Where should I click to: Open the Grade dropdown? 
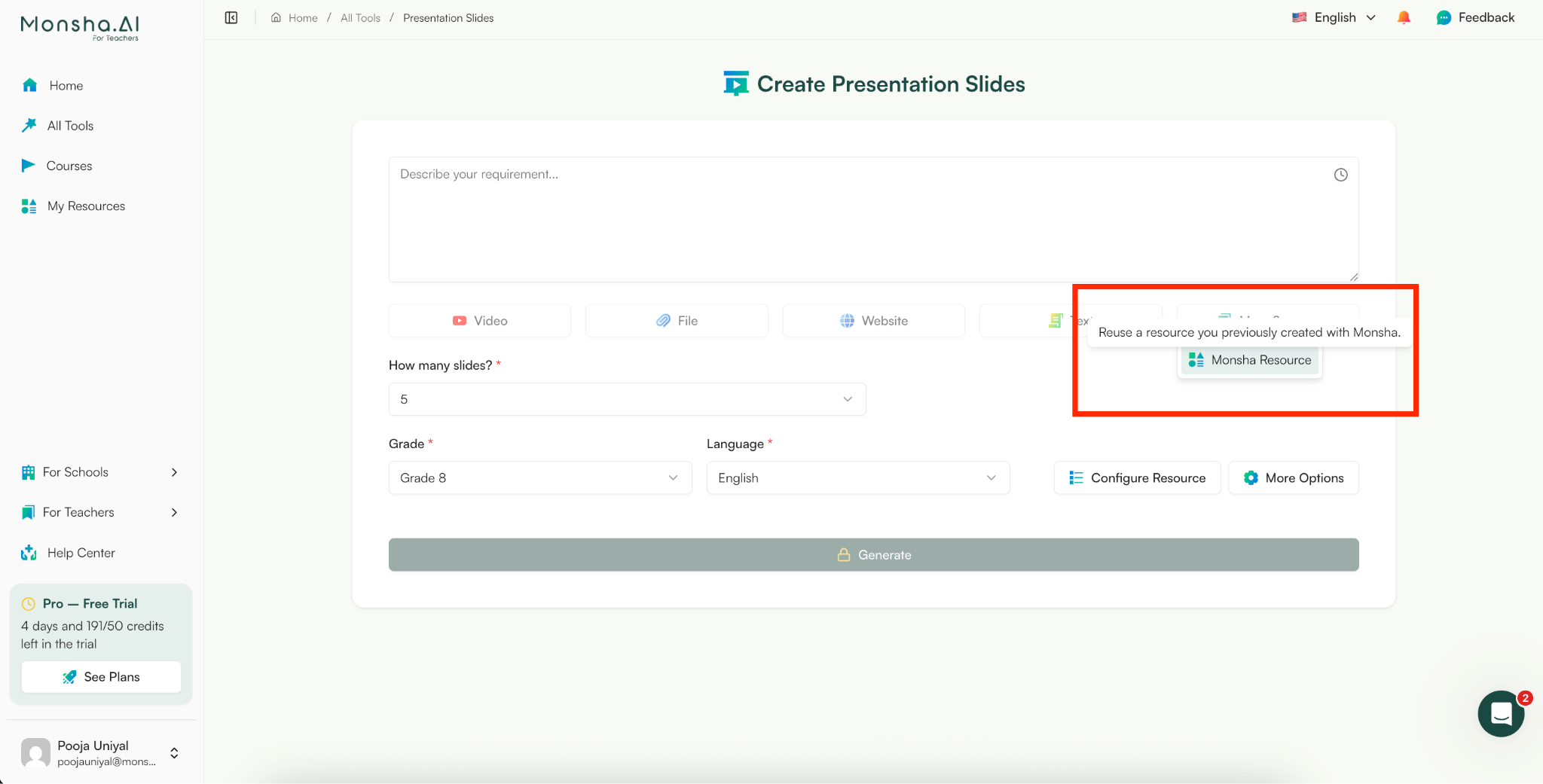539,477
